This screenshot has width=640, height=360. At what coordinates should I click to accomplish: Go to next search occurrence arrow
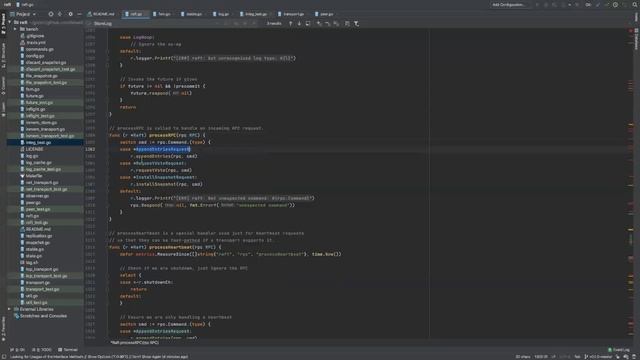coord(299,24)
